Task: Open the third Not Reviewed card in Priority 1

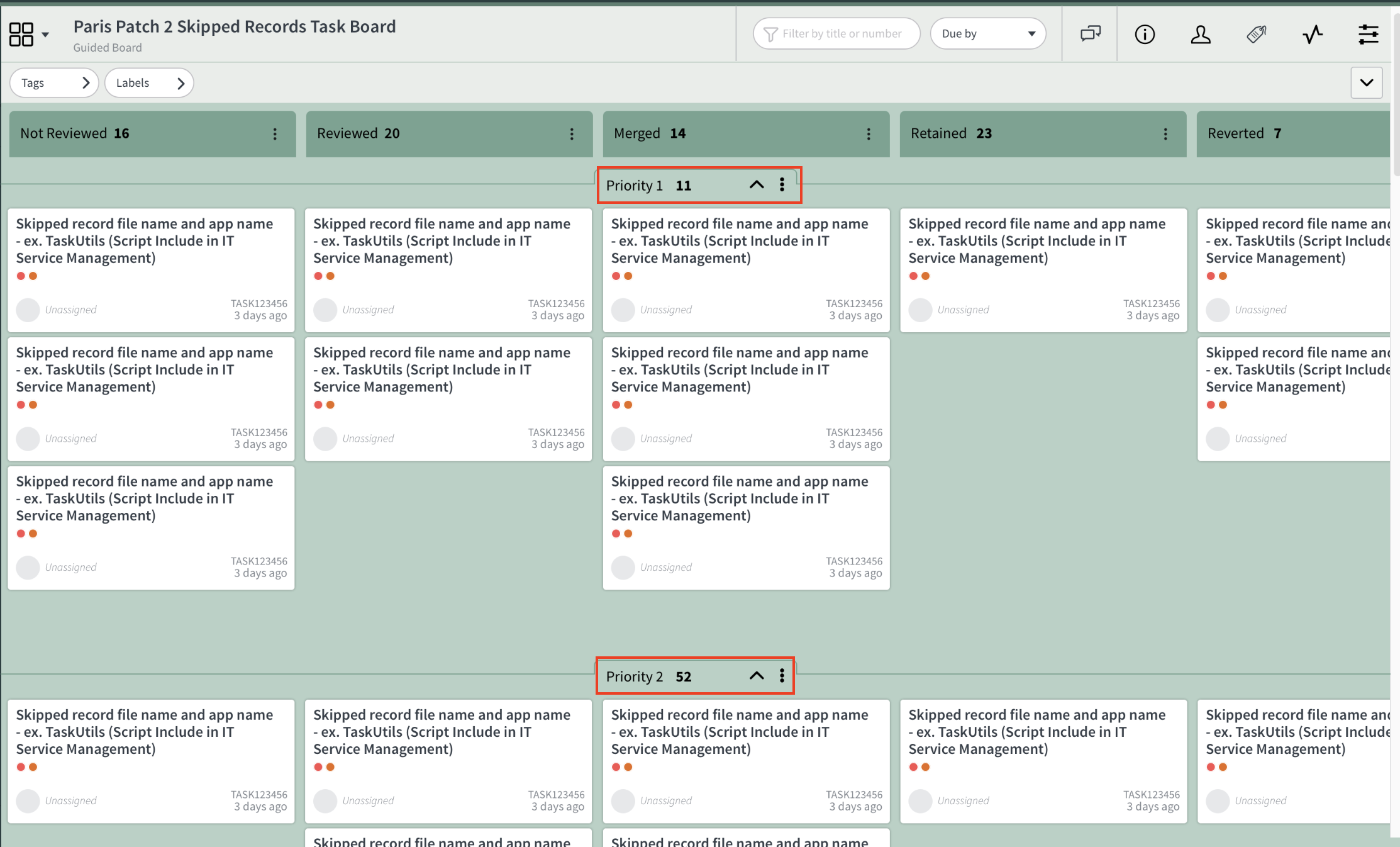Action: pos(151,527)
